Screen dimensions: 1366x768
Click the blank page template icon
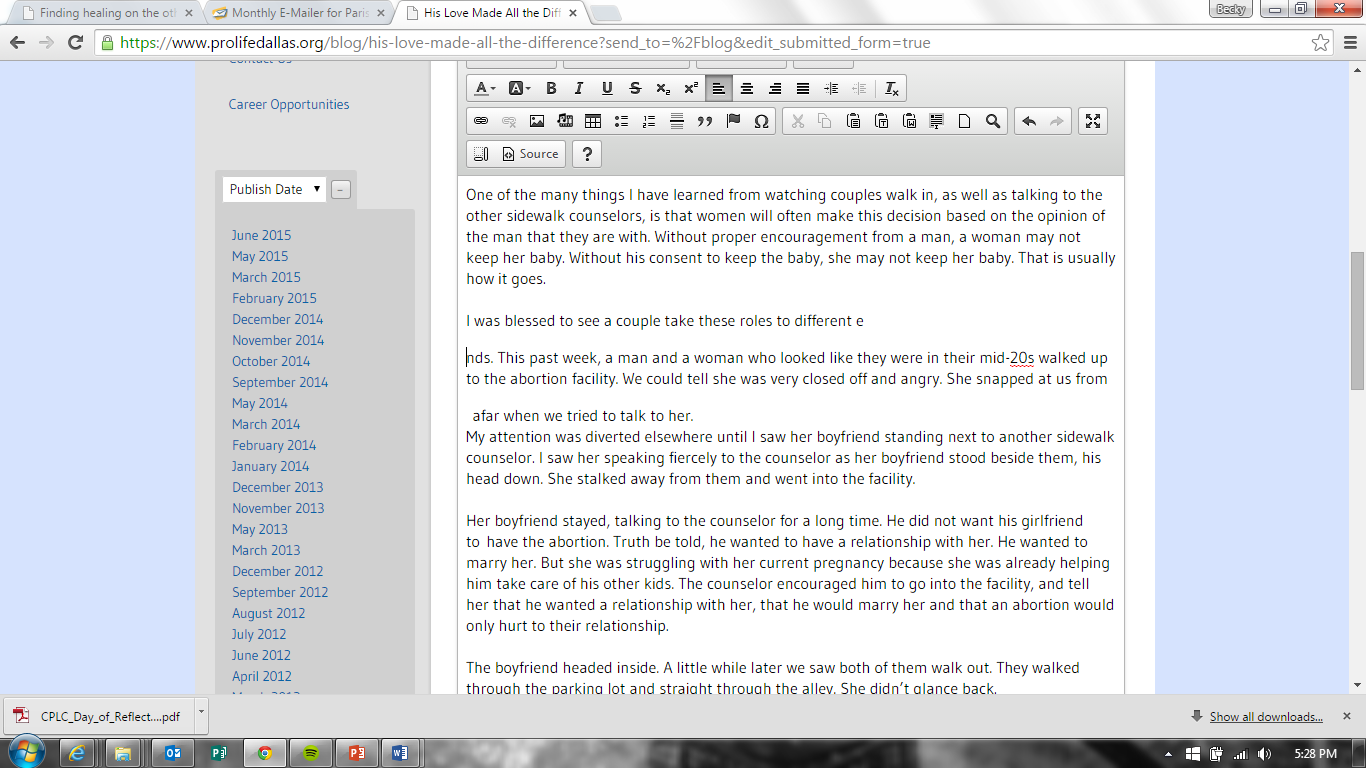tap(965, 121)
